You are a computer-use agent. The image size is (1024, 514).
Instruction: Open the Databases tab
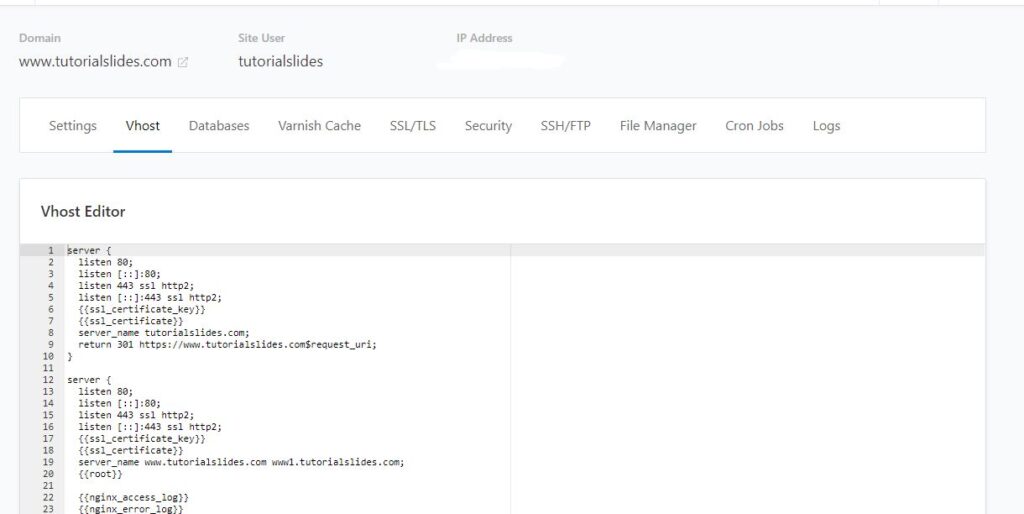219,125
